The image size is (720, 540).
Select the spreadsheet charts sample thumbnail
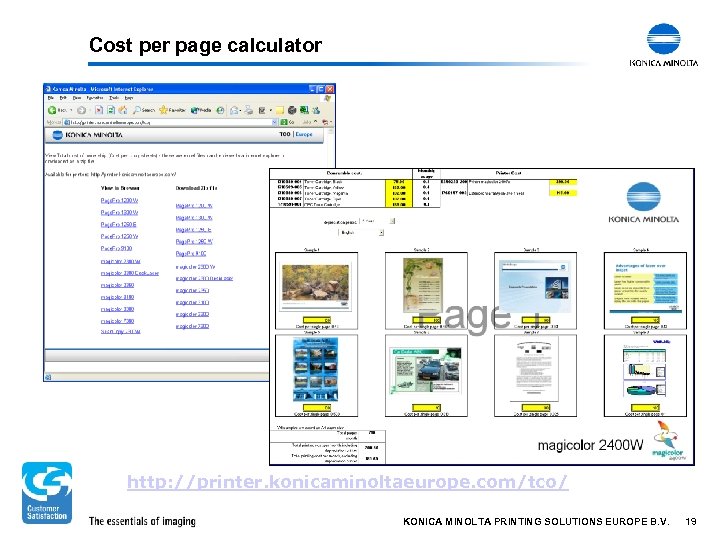(645, 369)
